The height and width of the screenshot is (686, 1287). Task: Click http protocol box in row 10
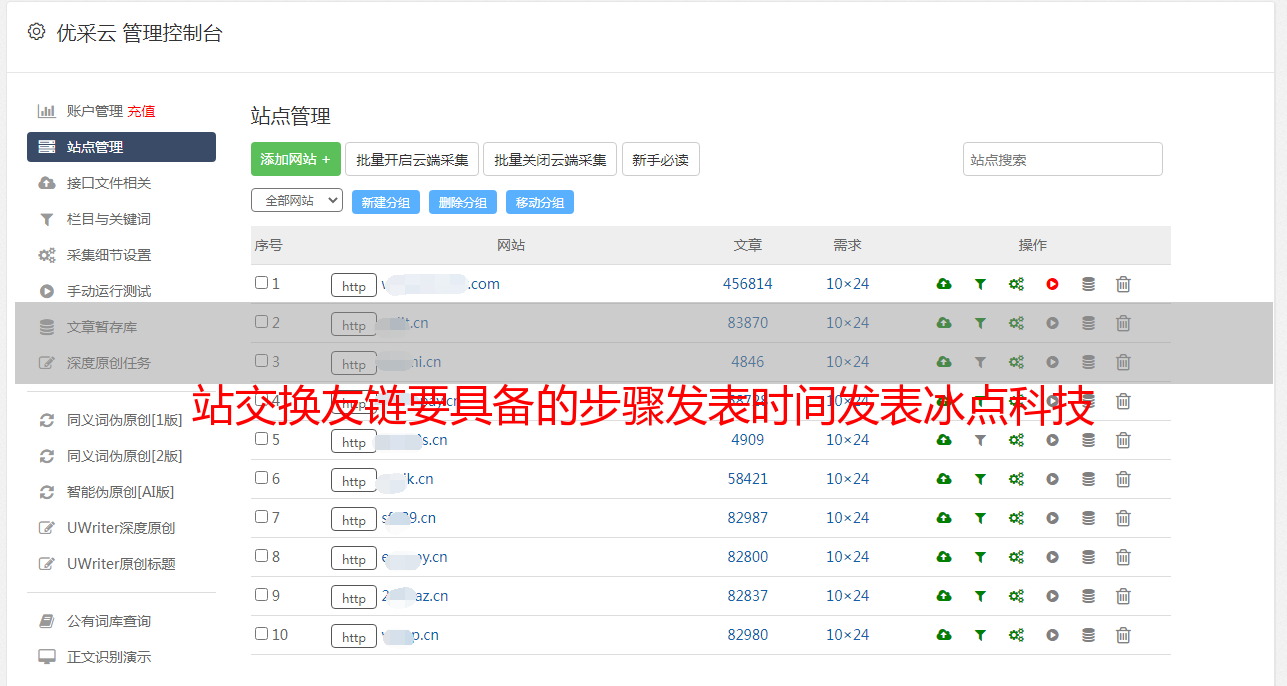[354, 637]
